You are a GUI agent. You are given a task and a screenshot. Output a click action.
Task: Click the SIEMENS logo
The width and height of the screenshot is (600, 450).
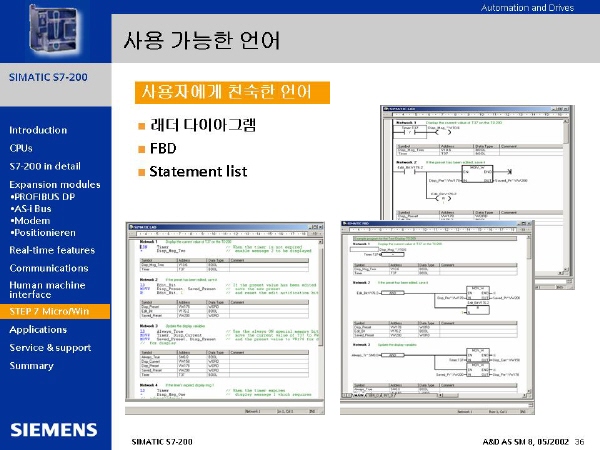(54, 430)
